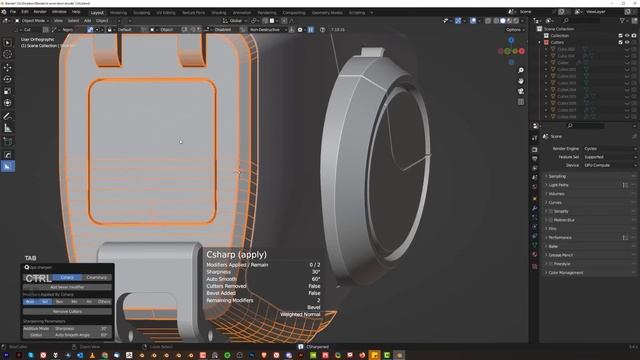This screenshot has width=640, height=360.
Task: Select the Csharp option in the popup
Action: coord(67,278)
